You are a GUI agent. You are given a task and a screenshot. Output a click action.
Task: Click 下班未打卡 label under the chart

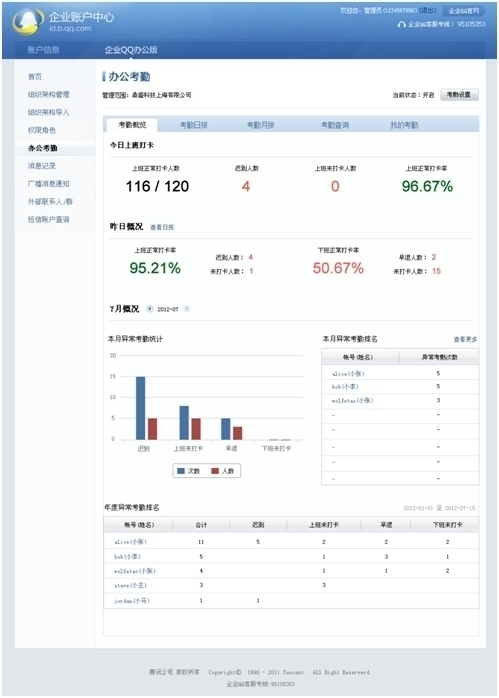[276, 449]
